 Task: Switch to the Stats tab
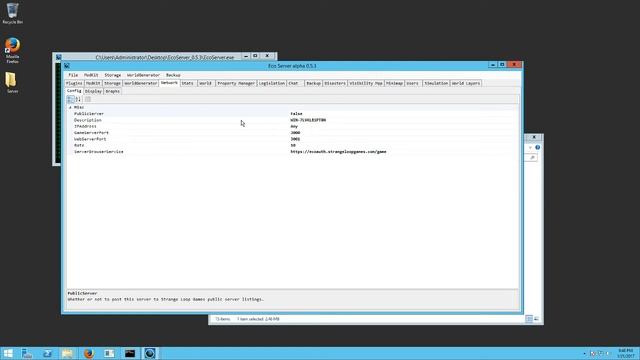pyautogui.click(x=188, y=83)
